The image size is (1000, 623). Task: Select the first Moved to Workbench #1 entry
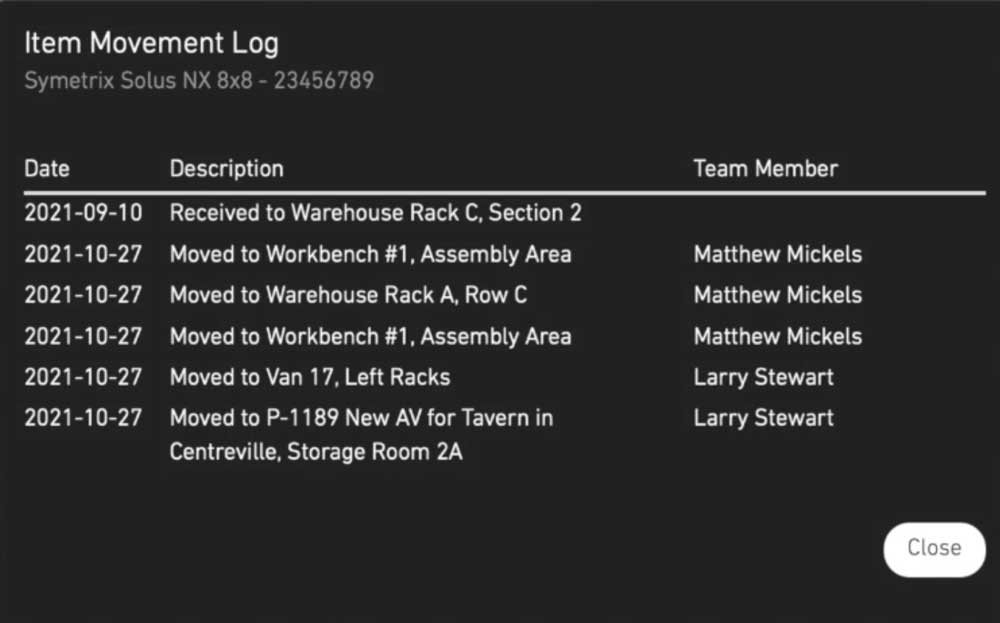[370, 254]
